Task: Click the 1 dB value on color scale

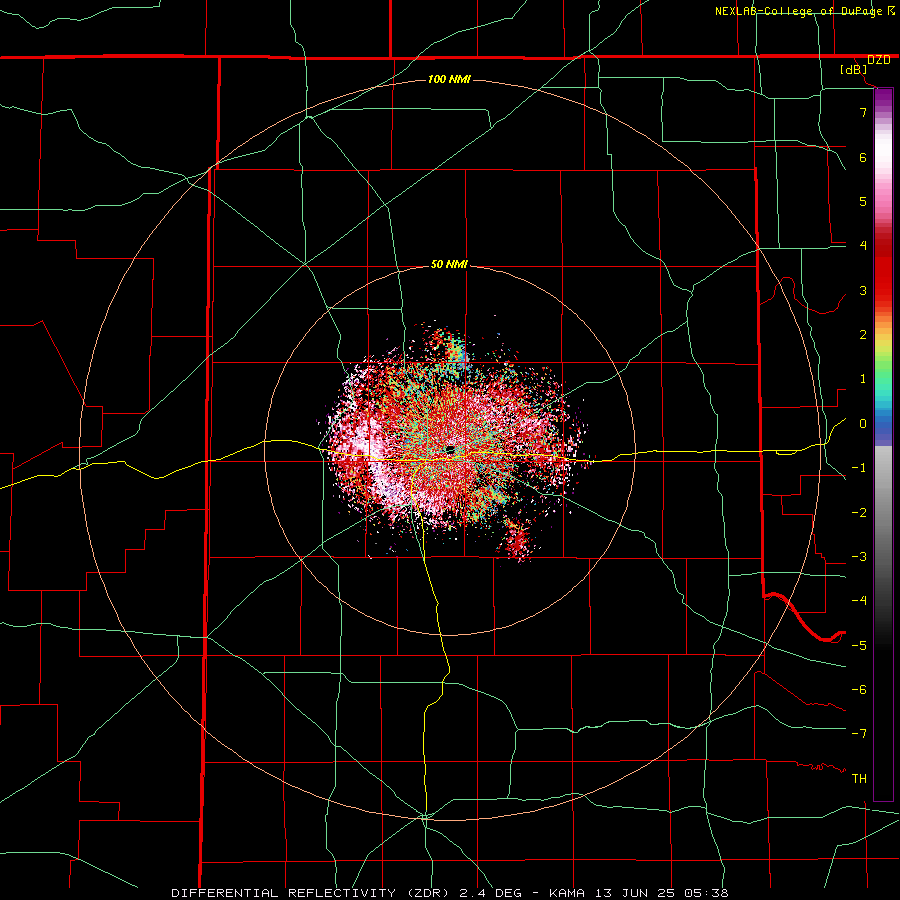Action: (863, 379)
